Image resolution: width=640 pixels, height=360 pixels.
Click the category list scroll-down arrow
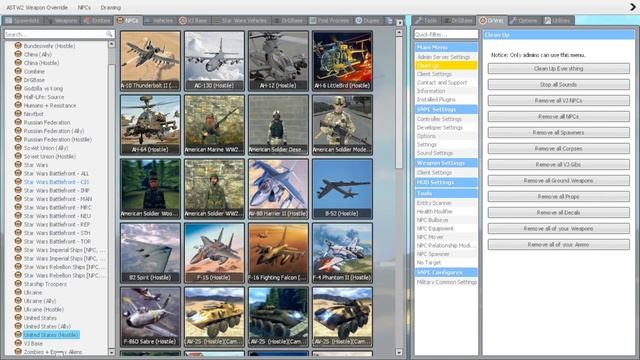(111, 352)
